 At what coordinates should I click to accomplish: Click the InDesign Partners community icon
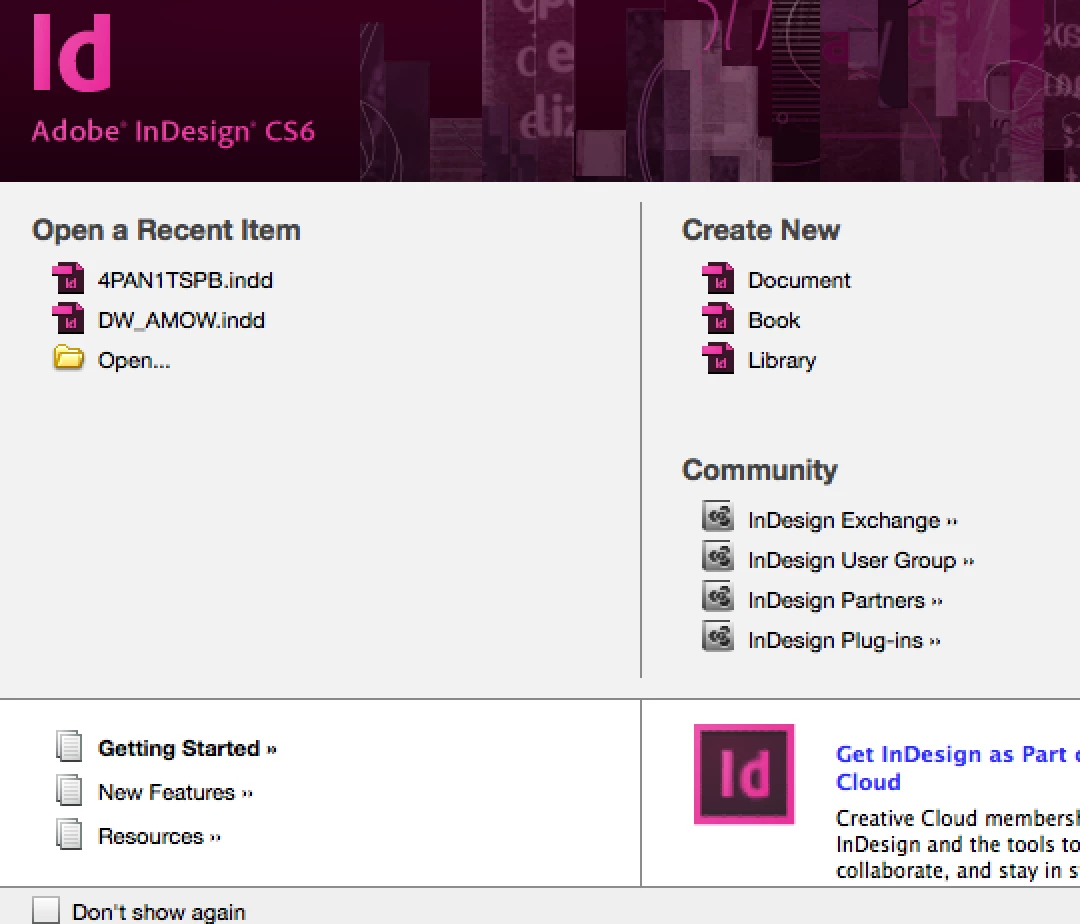point(718,596)
